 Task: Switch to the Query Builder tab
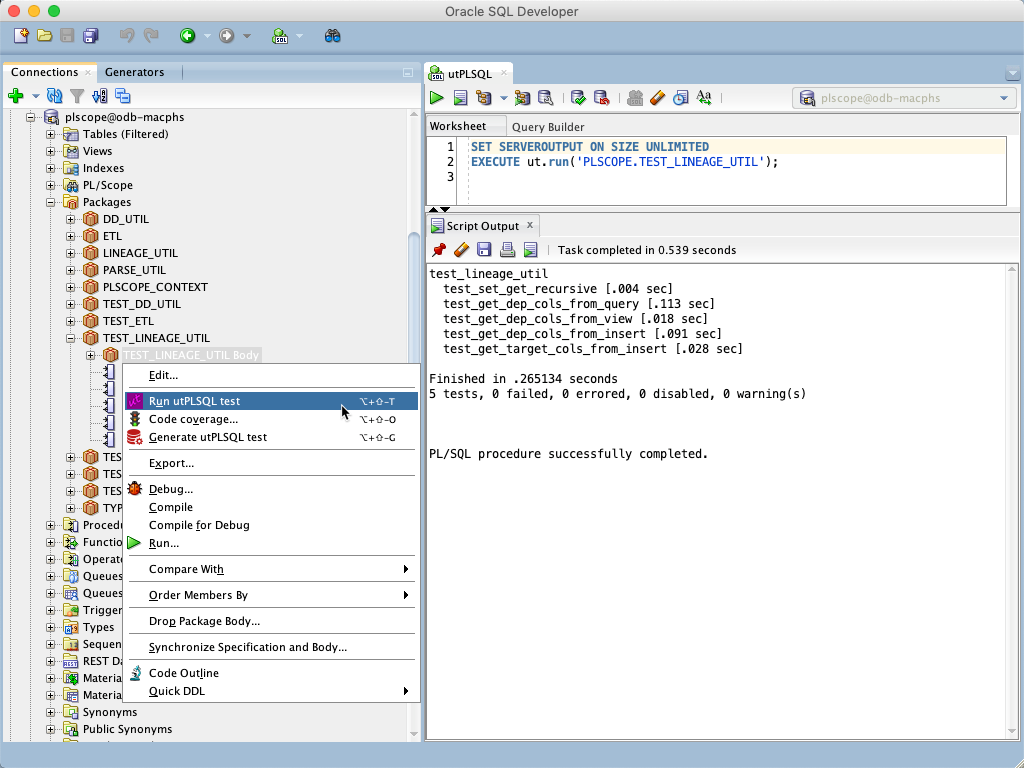[550, 126]
